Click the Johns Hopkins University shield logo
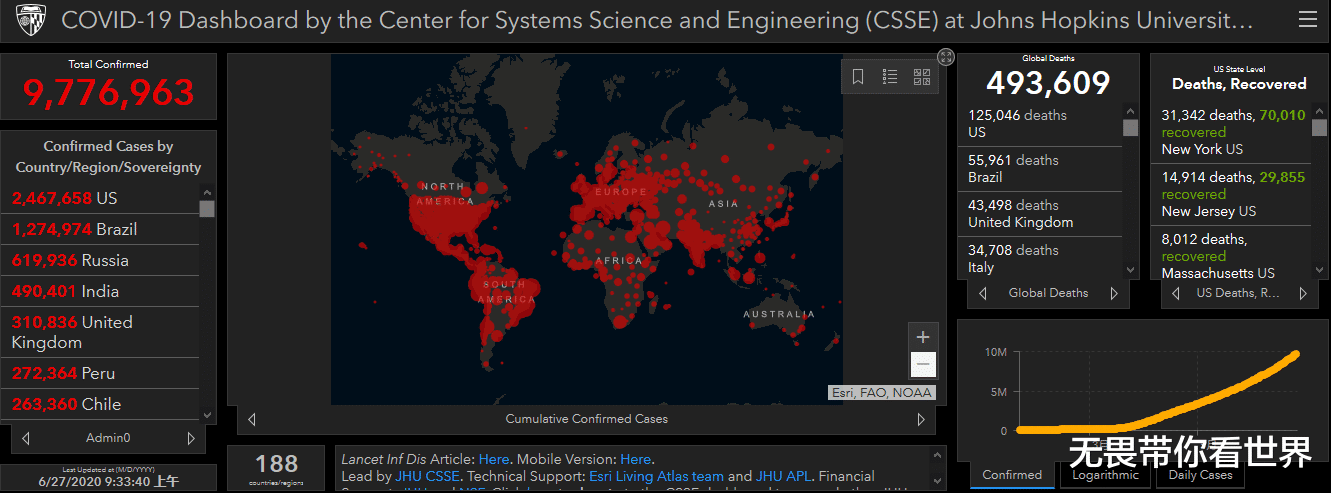1331x493 pixels. pyautogui.click(x=27, y=20)
